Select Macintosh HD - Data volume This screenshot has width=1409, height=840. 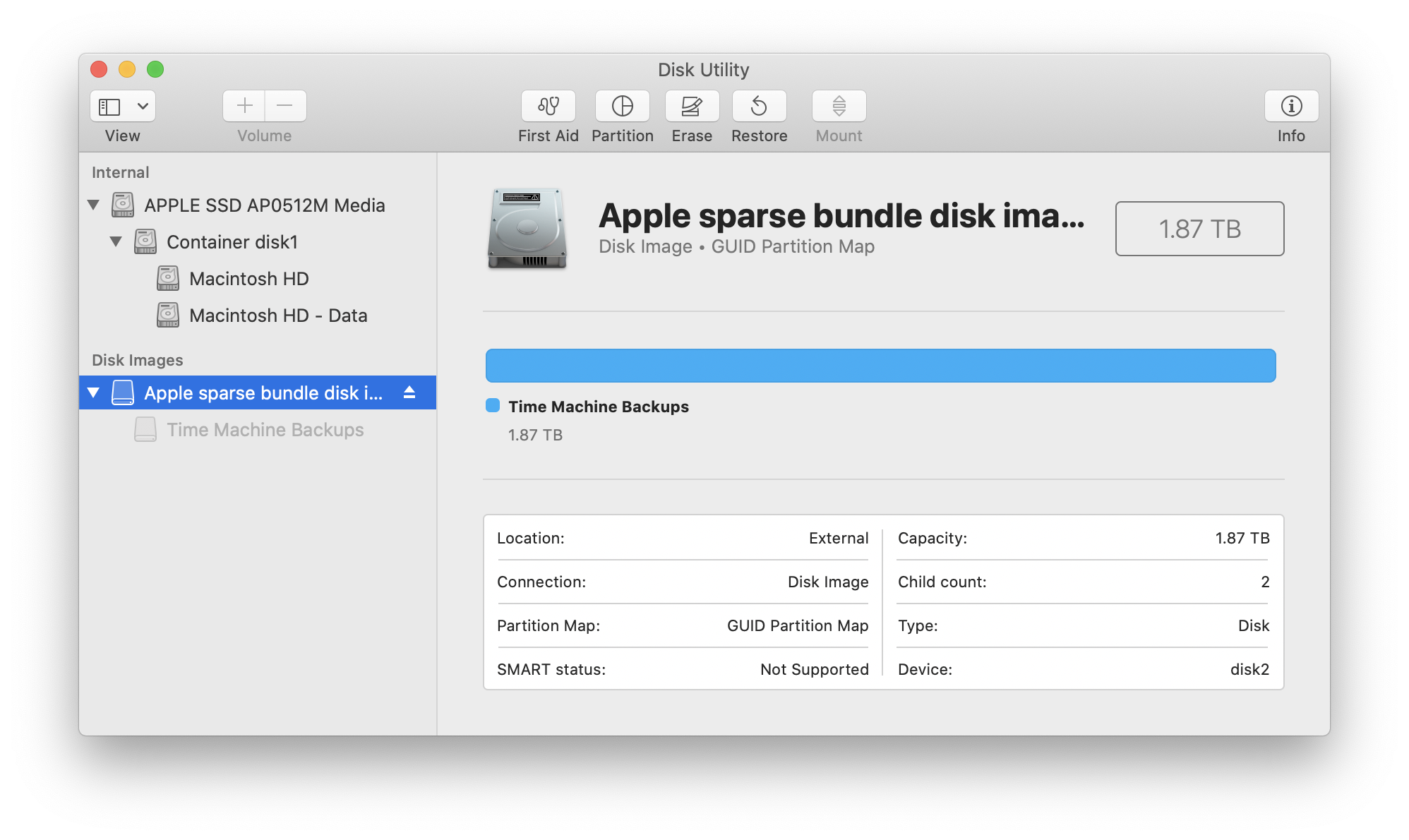coord(277,316)
